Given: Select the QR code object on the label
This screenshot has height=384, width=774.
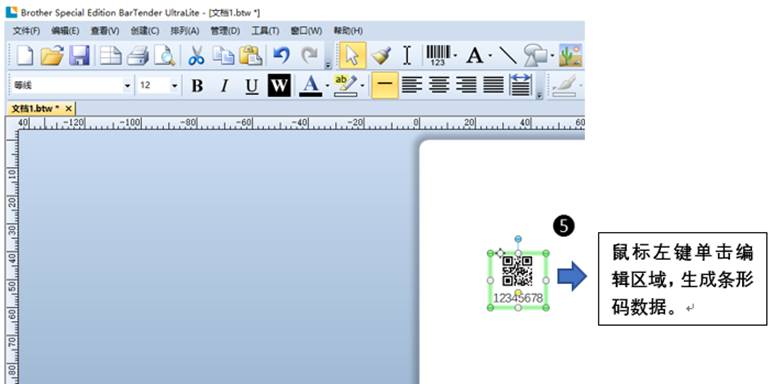Looking at the screenshot, I should 517,271.
